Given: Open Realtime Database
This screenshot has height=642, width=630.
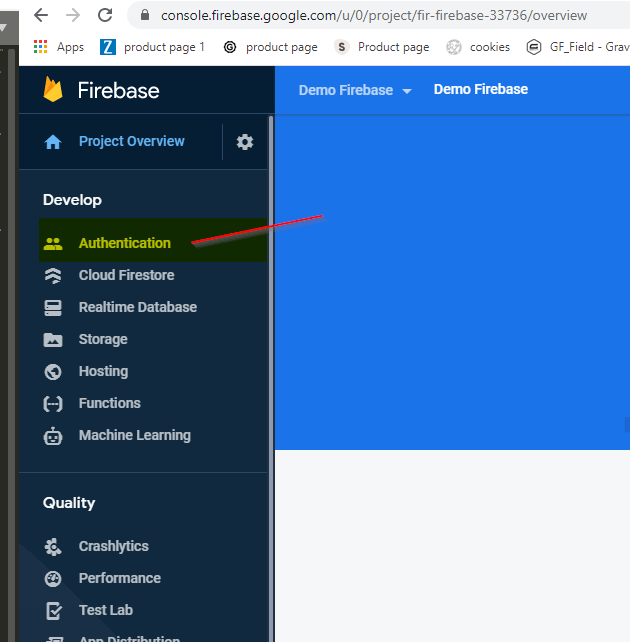Looking at the screenshot, I should point(138,307).
